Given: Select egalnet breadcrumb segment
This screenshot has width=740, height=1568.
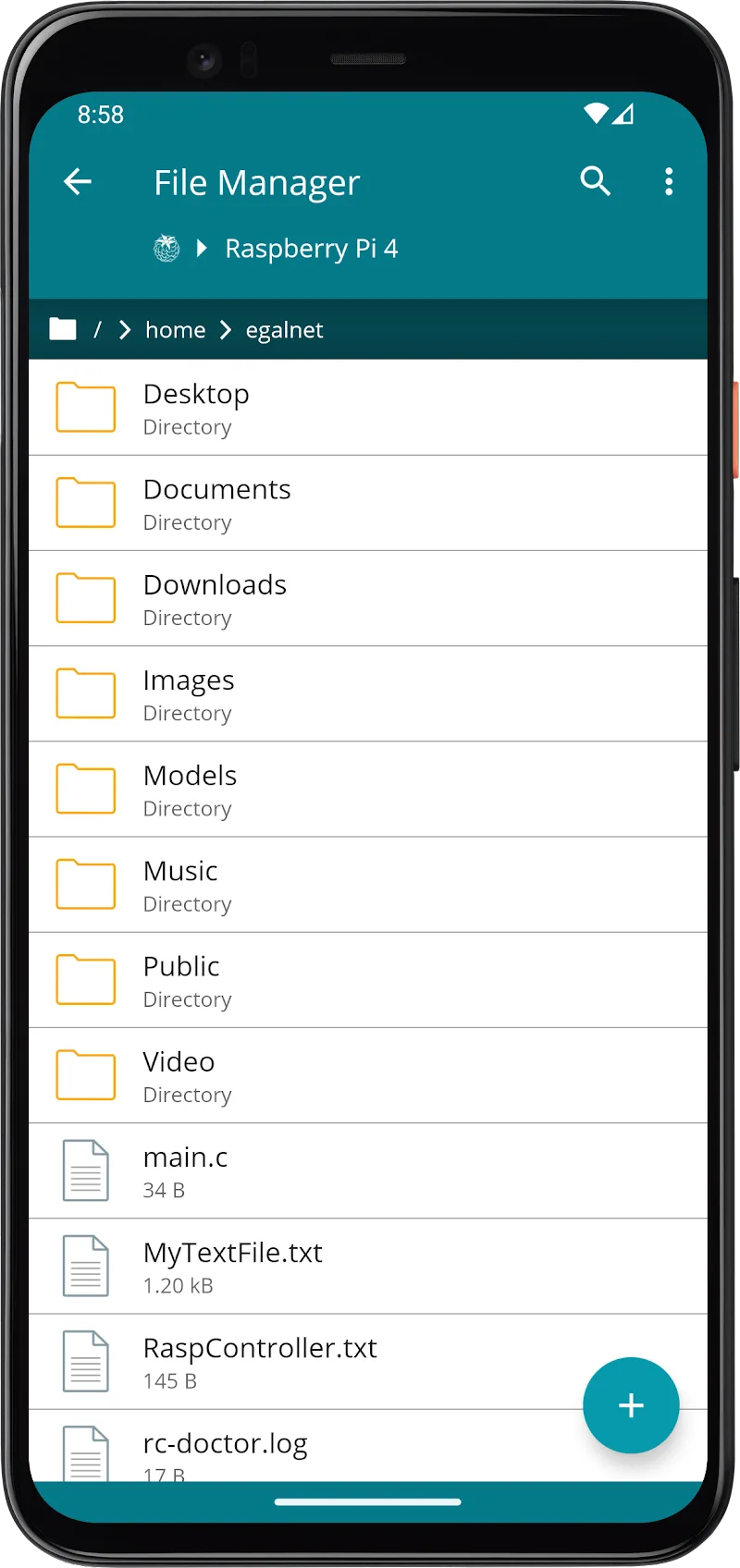Looking at the screenshot, I should point(284,330).
